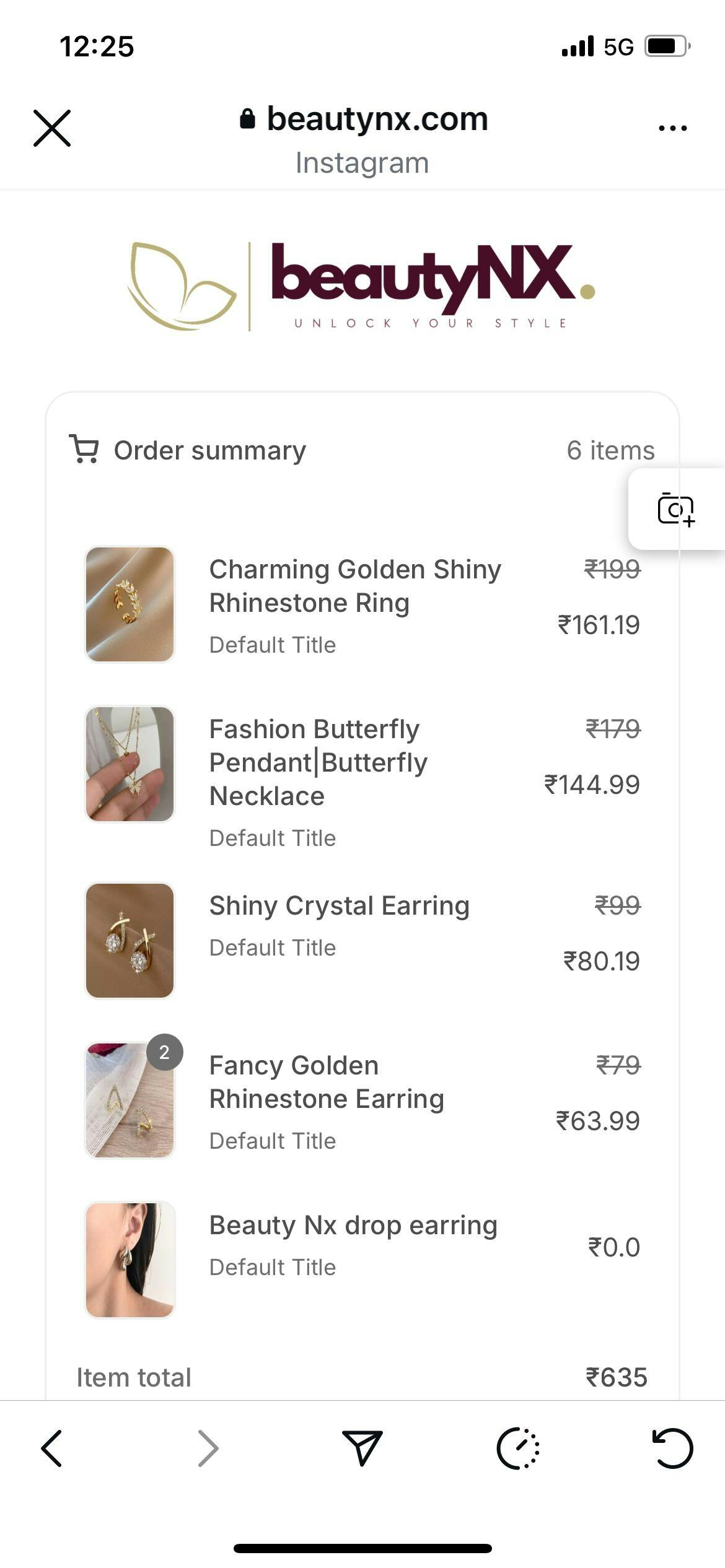
Task: Open the Golden Shiny Rhinestone Ring thumbnail
Action: click(x=130, y=604)
